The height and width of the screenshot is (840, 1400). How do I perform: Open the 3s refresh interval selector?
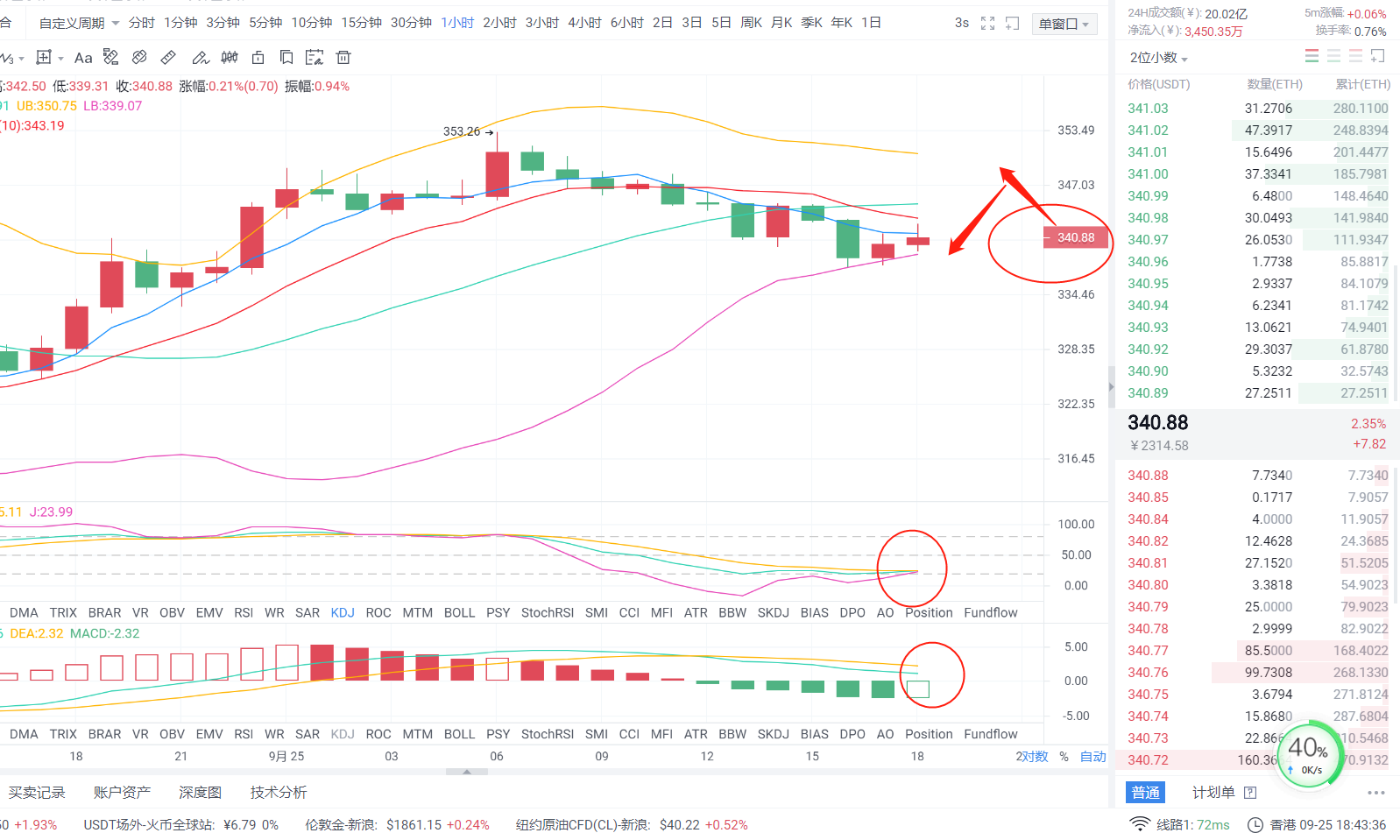[962, 23]
